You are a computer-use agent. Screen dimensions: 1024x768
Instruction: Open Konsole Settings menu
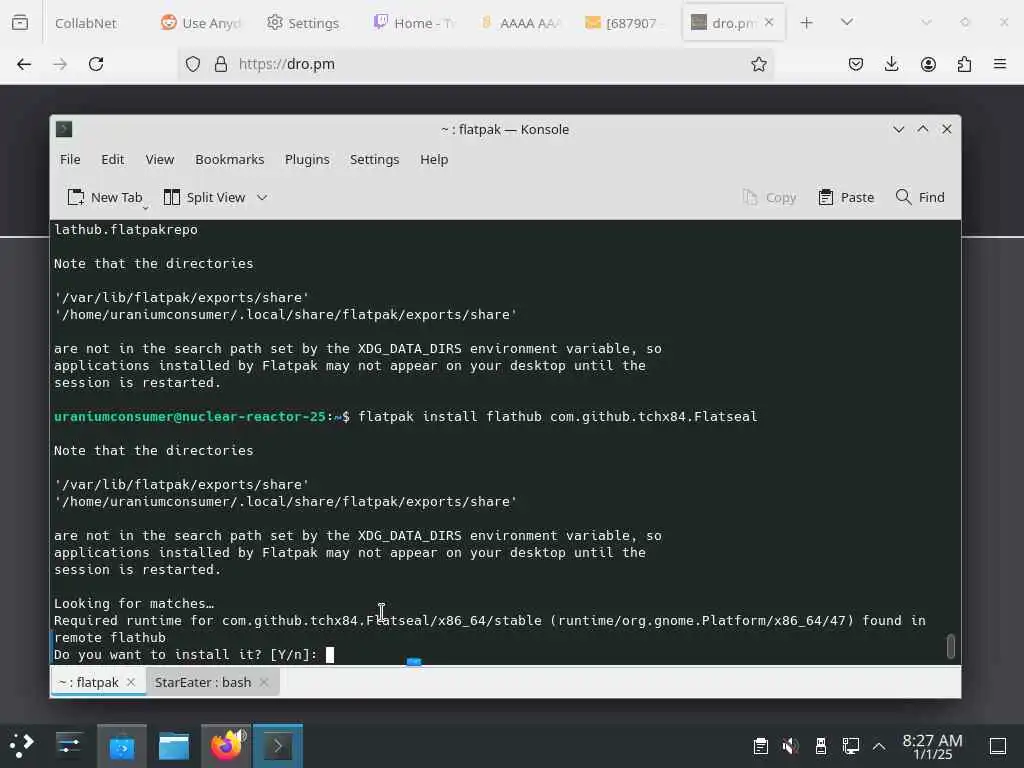click(374, 159)
